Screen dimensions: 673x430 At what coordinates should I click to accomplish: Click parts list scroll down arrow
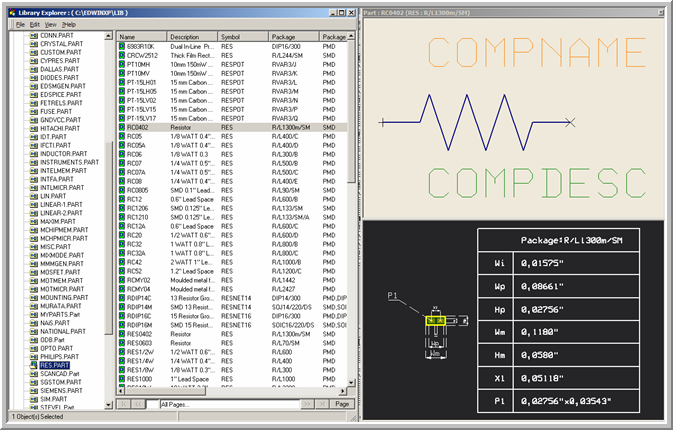[x=351, y=382]
